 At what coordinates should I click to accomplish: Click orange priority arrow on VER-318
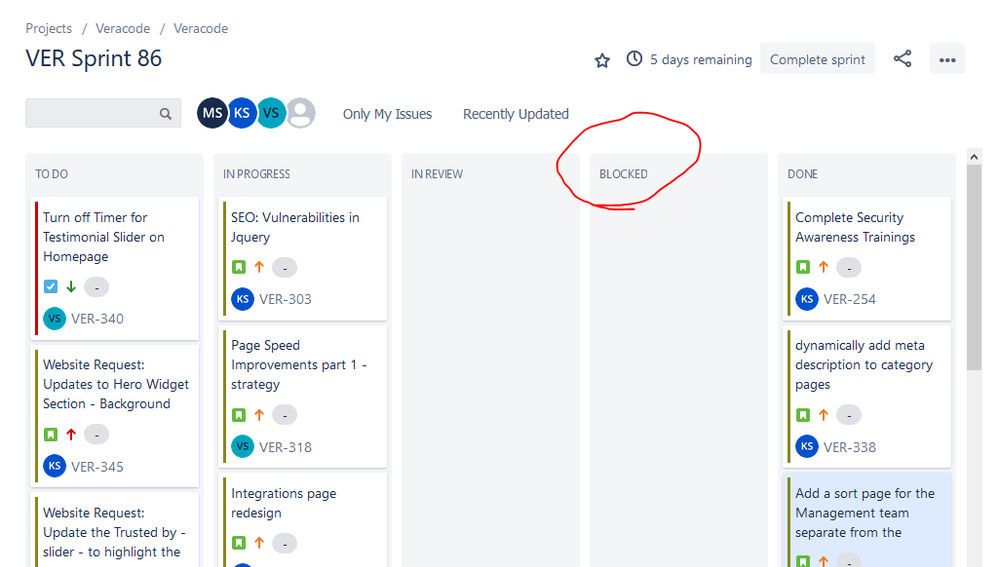tap(259, 415)
